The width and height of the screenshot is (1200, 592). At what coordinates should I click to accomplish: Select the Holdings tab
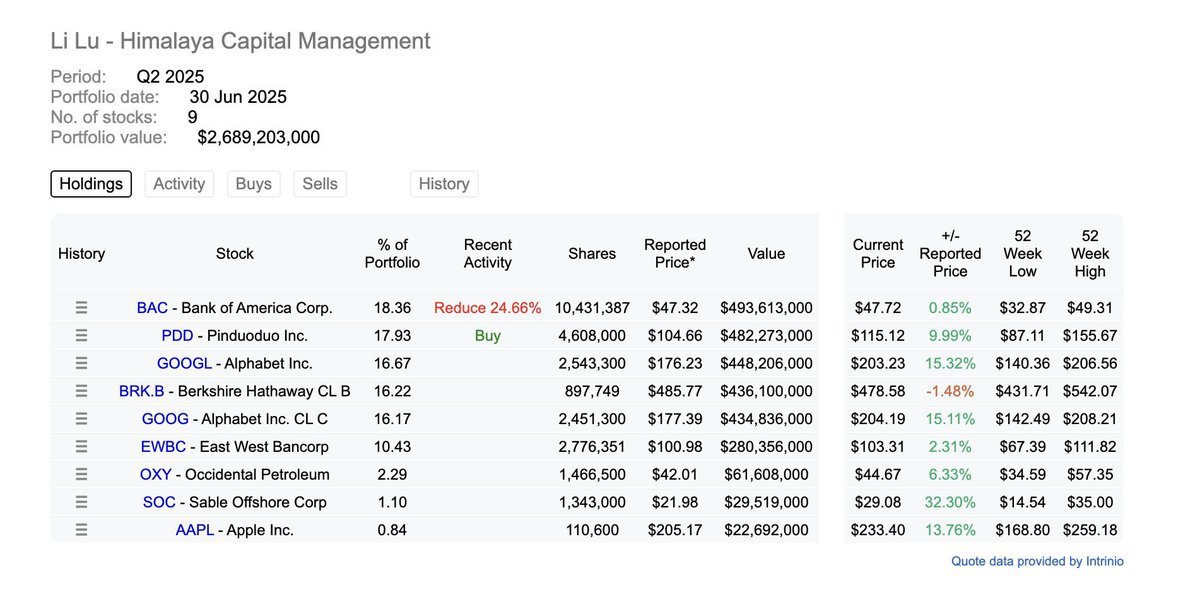pyautogui.click(x=91, y=184)
